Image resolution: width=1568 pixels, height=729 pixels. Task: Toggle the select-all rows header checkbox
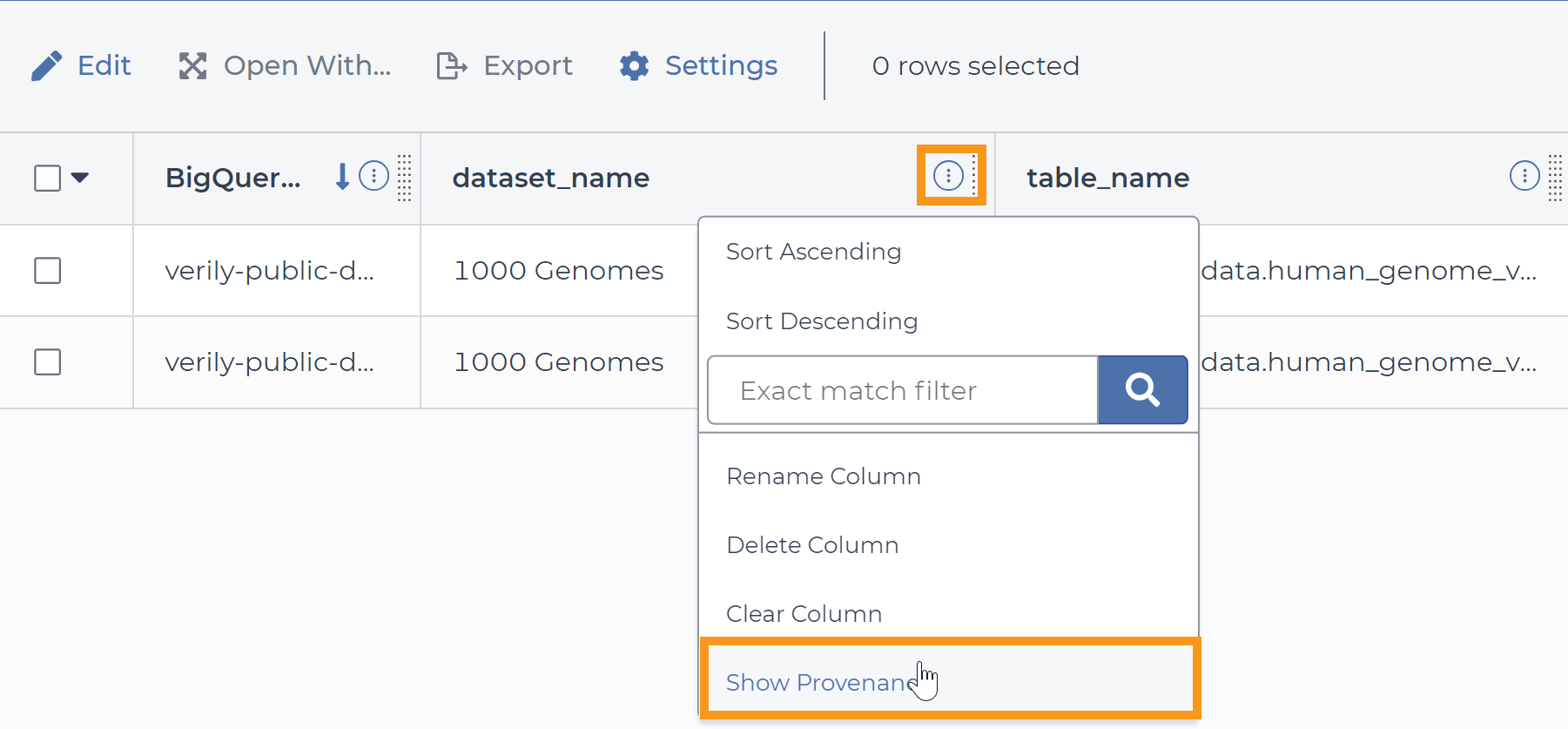point(48,178)
